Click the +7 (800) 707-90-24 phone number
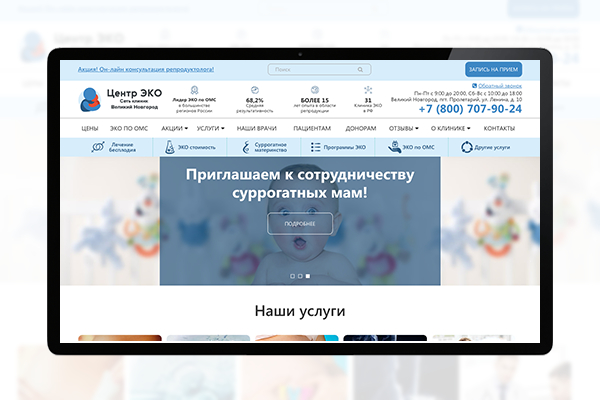The width and height of the screenshot is (600, 400). tap(470, 109)
